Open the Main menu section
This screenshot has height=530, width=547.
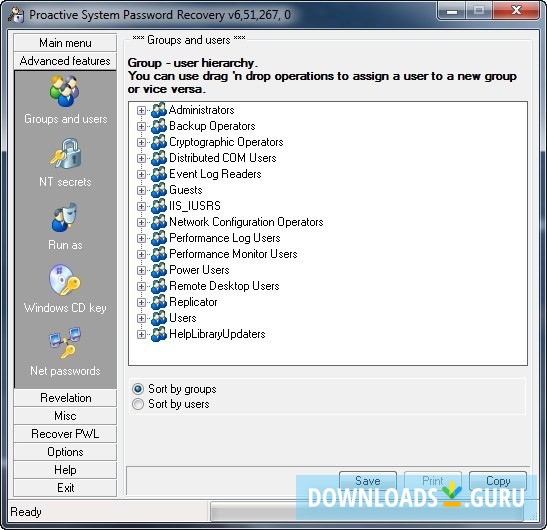65,43
